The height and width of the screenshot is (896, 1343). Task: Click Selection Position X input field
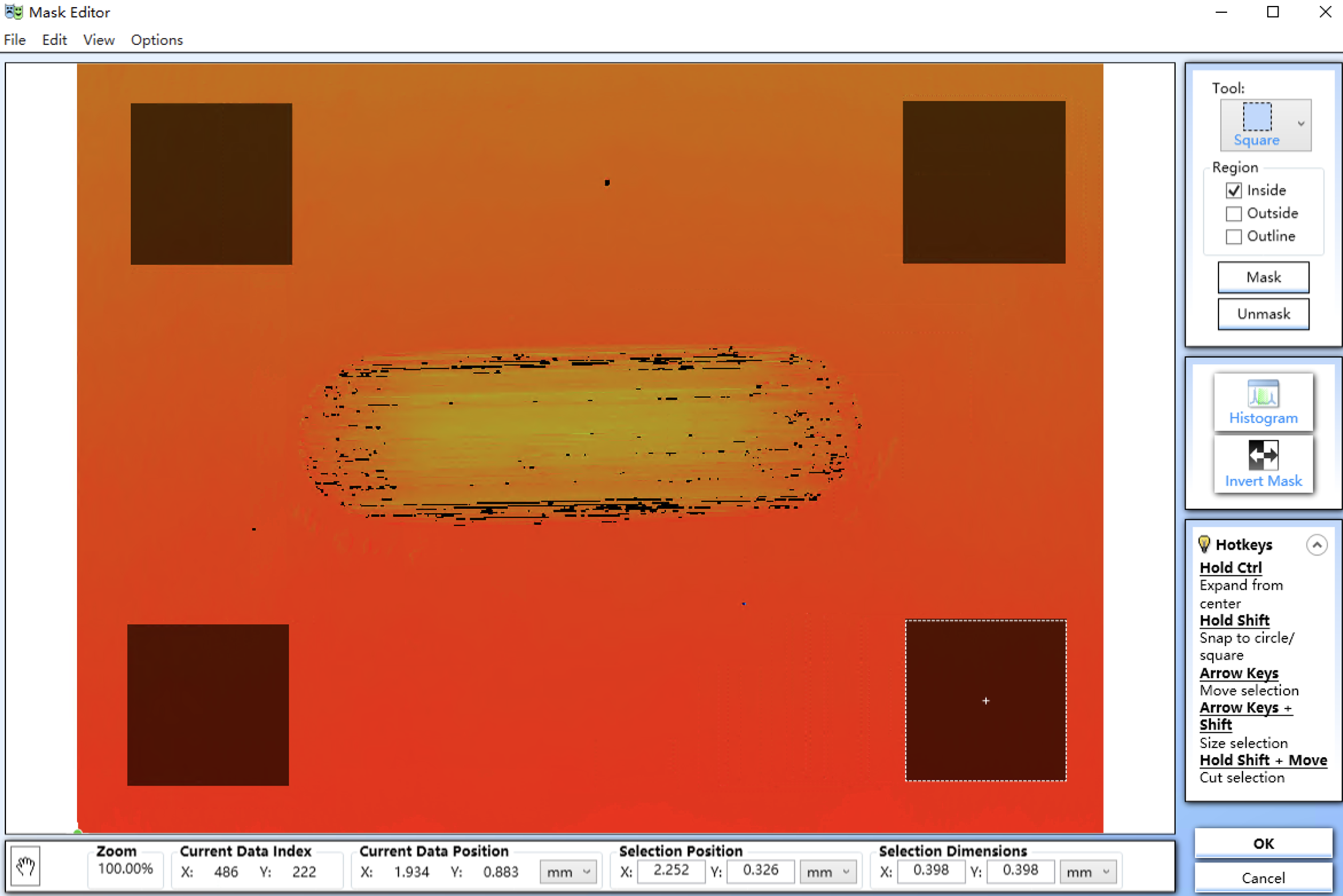click(x=670, y=871)
